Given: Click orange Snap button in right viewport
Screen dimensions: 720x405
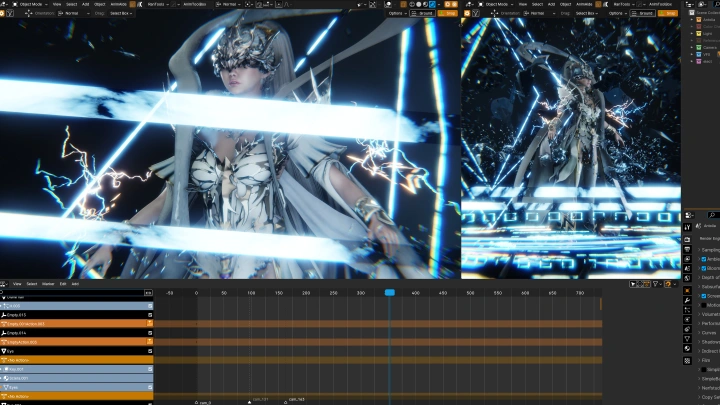Looking at the screenshot, I should (668, 13).
